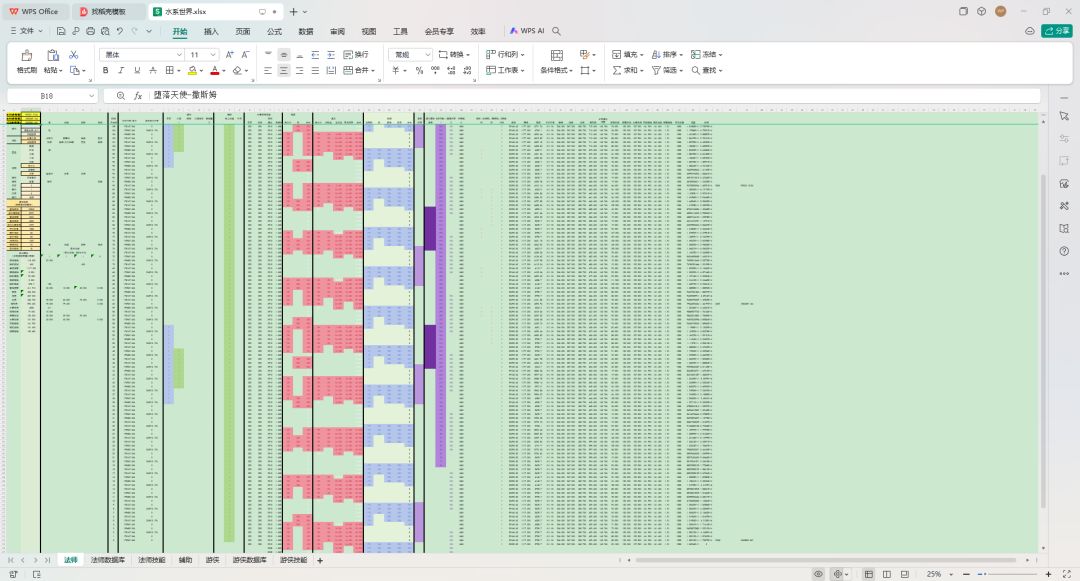Click the cloud sync icon near 分享
1080x581 pixels.
[x=1030, y=31]
